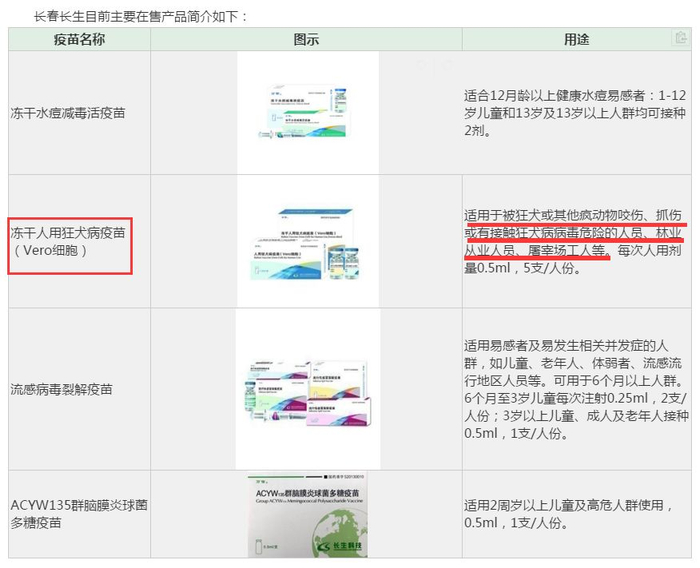This screenshot has height=568, width=700.
Task: Click the usage text starting 适用2周岁以上儿童及高危人群
Action: coord(569,514)
